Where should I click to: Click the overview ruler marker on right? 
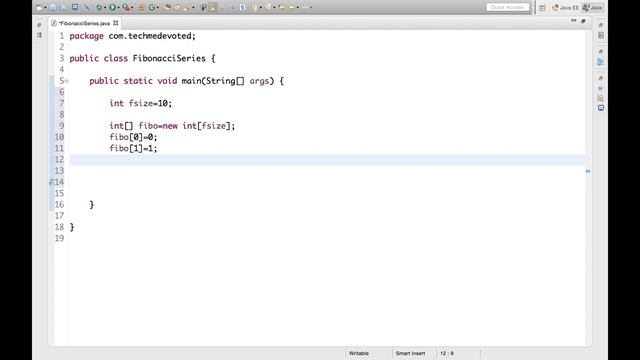[588, 171]
